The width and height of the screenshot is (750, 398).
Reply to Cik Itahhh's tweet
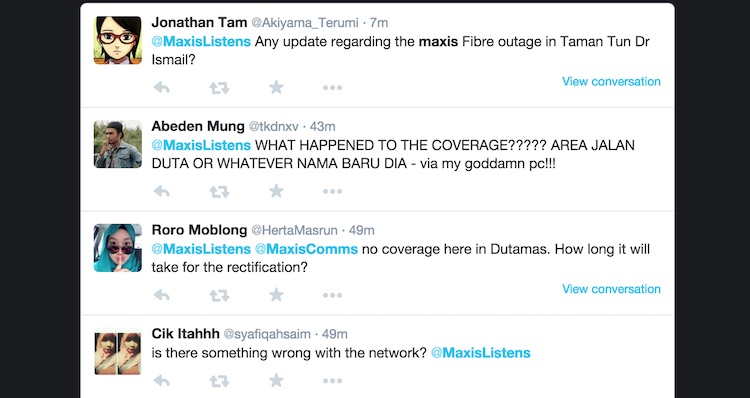tap(162, 381)
